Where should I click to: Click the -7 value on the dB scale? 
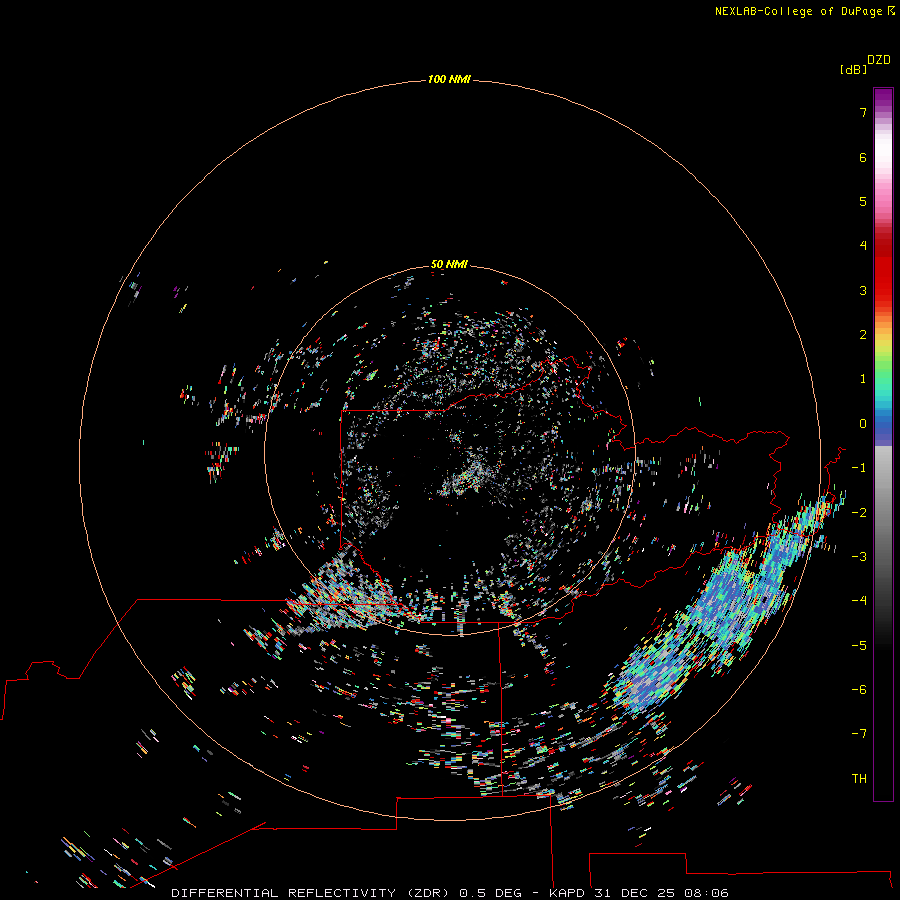tap(859, 734)
